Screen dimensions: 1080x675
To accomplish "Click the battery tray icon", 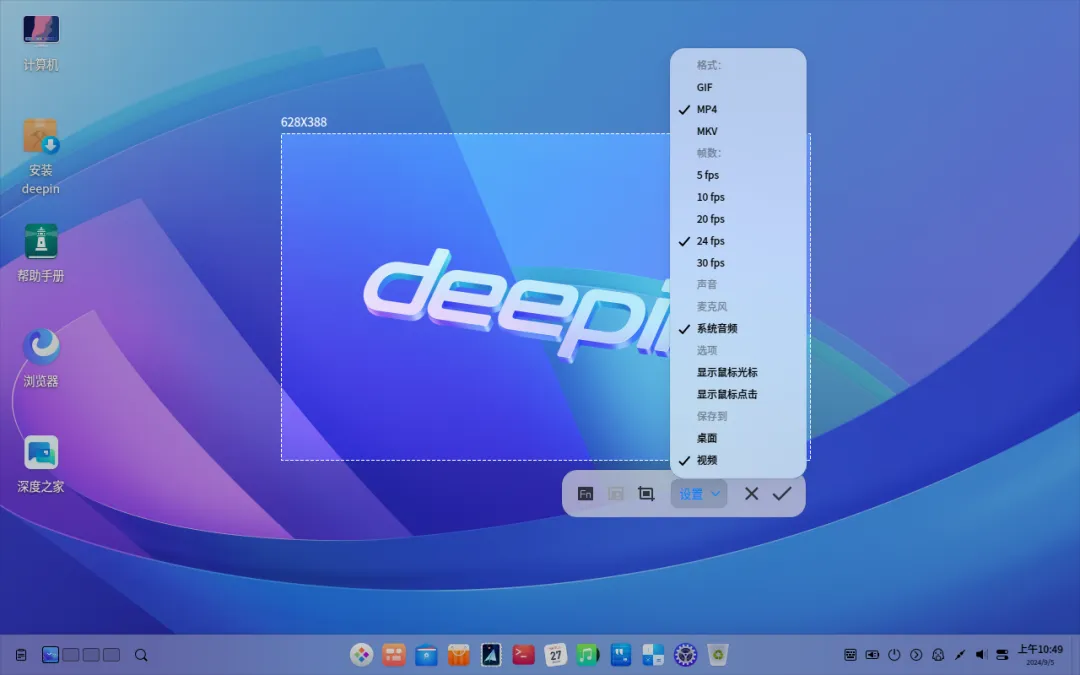I will (872, 655).
